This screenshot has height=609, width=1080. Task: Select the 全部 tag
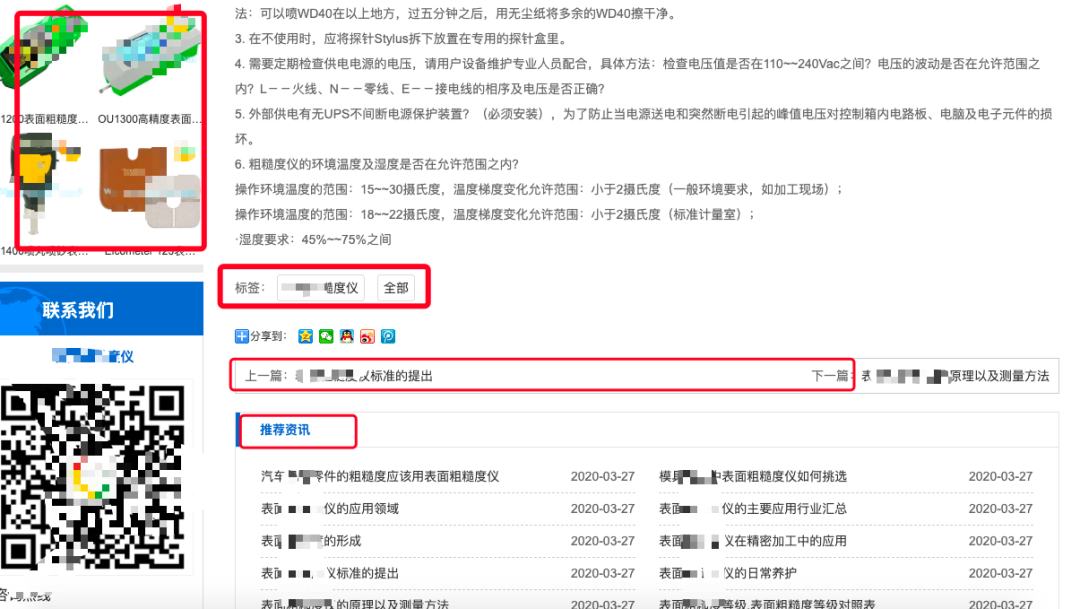395,287
